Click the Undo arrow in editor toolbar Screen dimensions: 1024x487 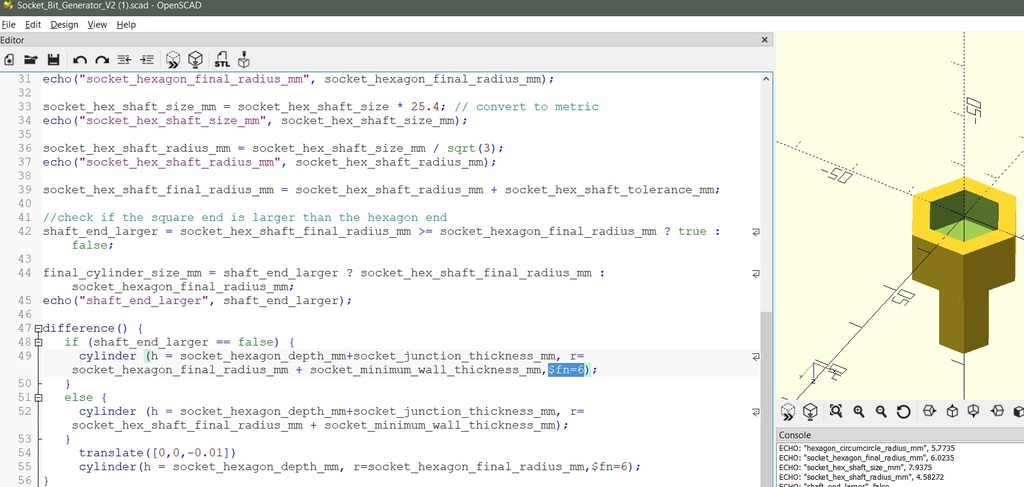pos(80,60)
